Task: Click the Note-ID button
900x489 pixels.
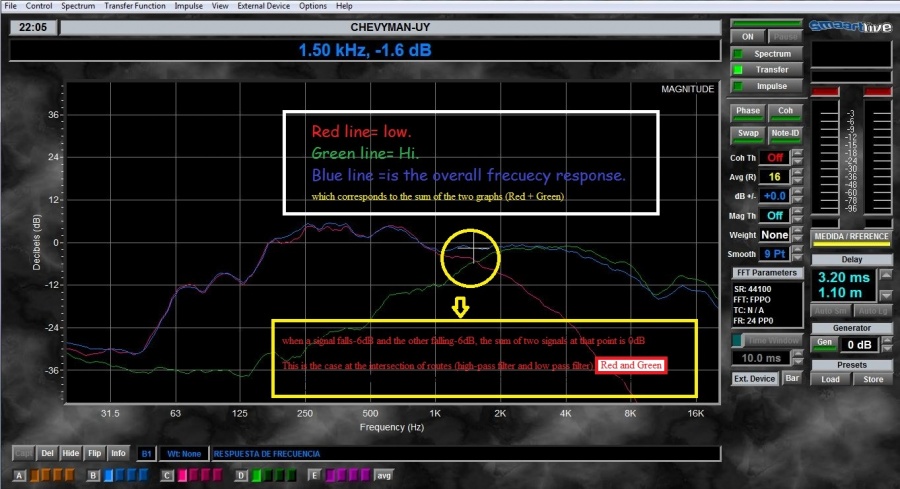Action: point(785,133)
